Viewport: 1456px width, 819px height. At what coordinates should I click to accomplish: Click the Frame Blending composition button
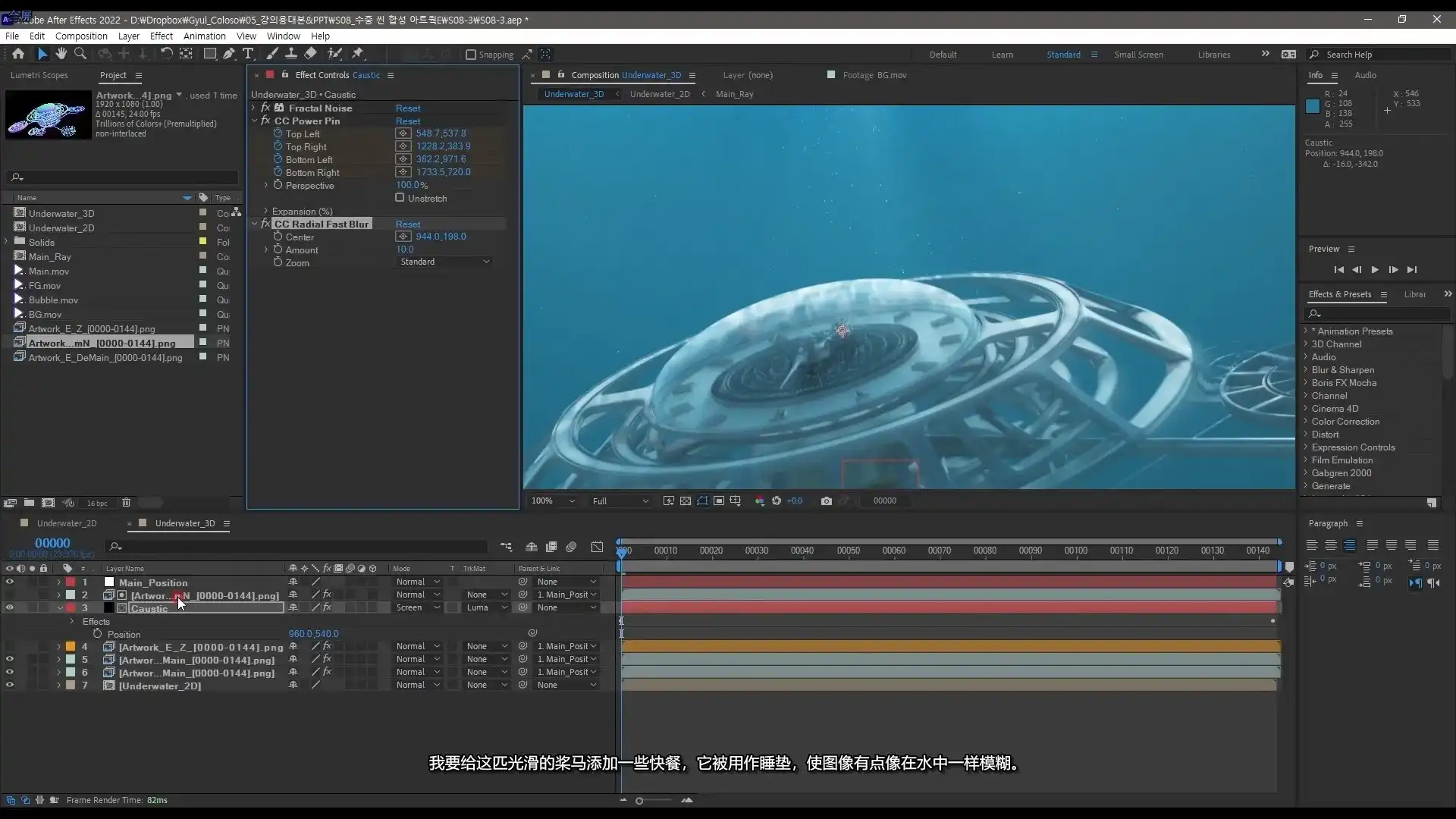(551, 548)
